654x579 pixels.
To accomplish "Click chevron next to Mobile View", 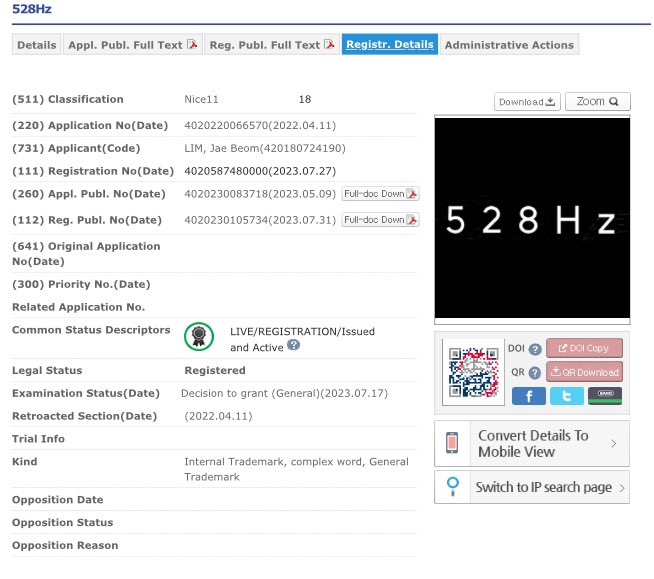I will point(614,443).
